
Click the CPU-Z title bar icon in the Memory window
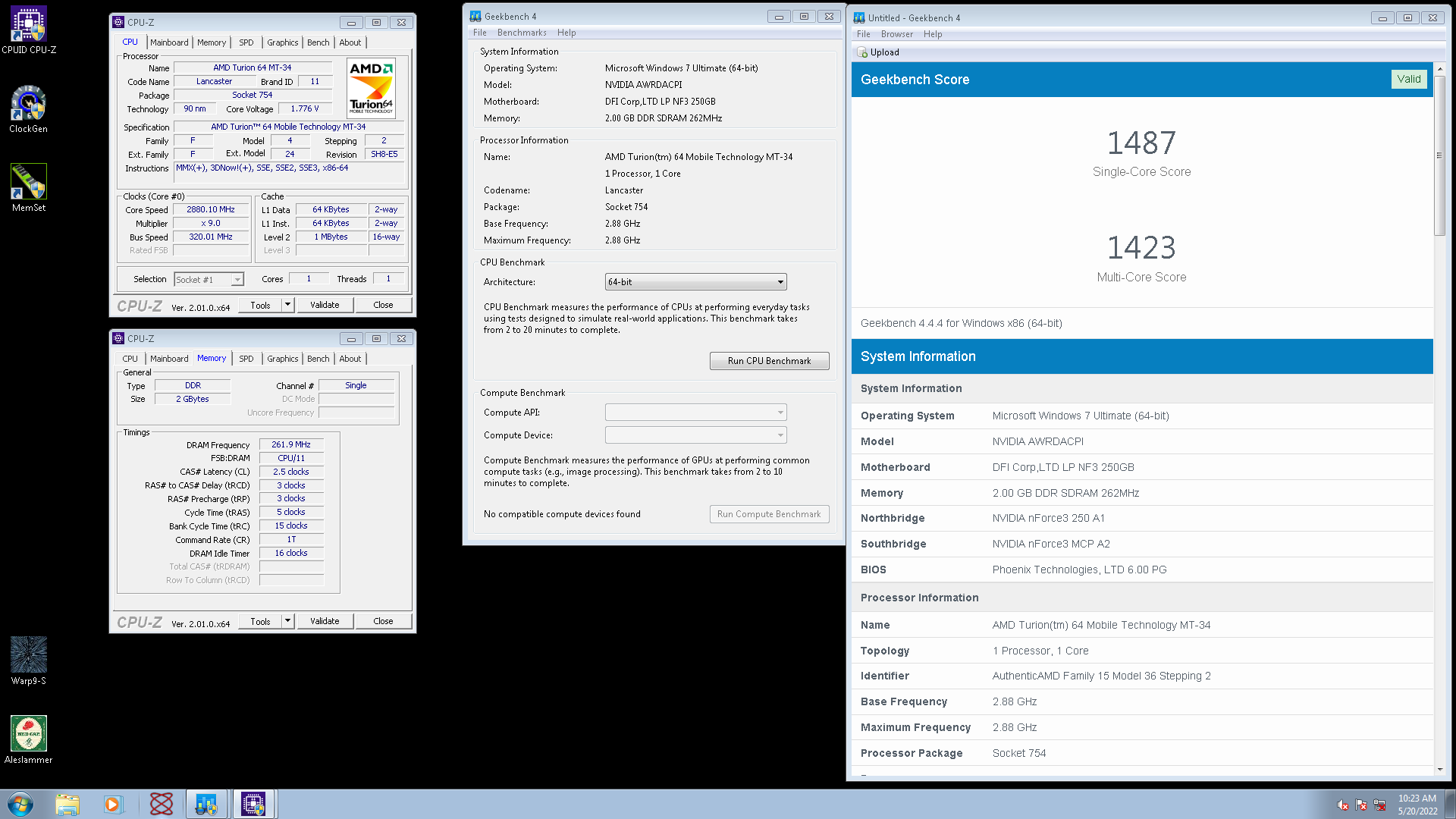pos(118,338)
